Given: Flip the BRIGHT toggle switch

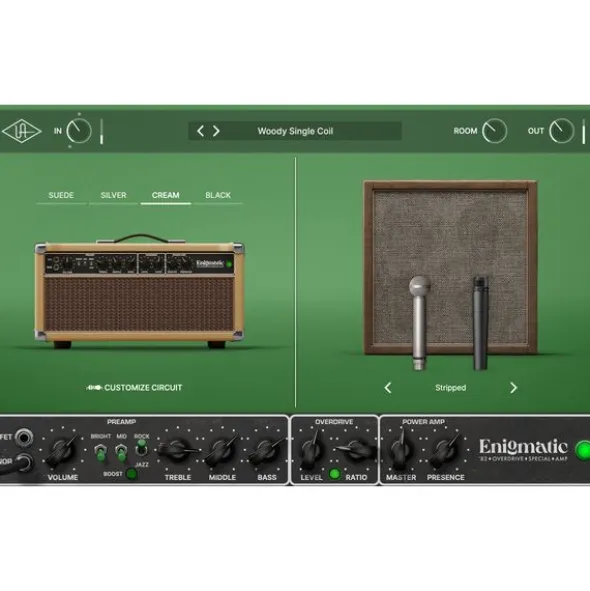Looking at the screenshot, I should [x=100, y=452].
